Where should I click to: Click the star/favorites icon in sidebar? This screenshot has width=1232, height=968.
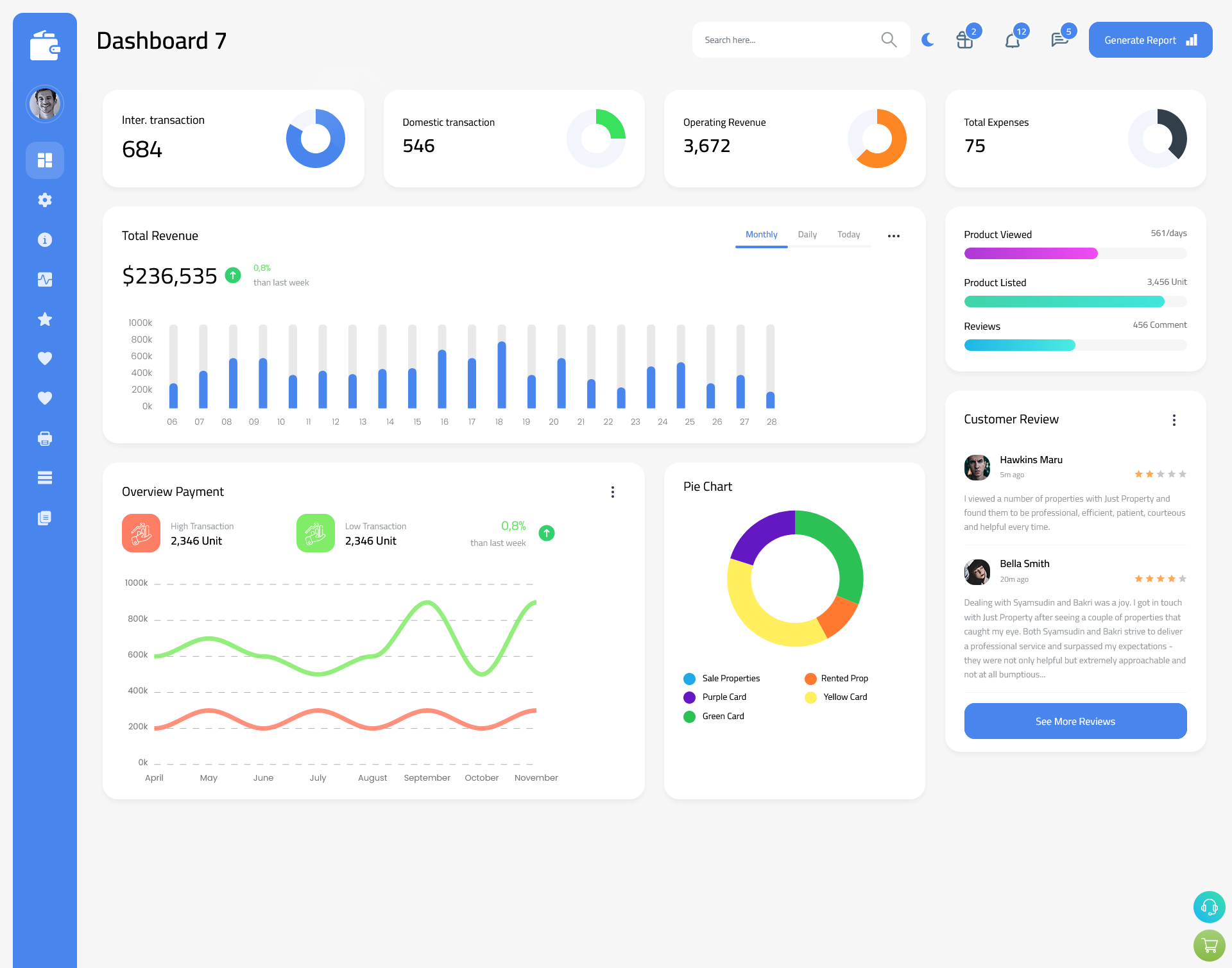[x=45, y=320]
